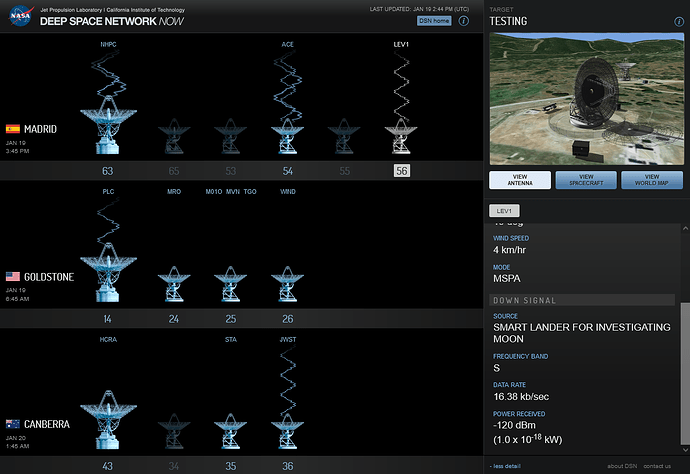This screenshot has height=474, width=690.
Task: Select Madrid antenna dish 53
Action: (230, 136)
